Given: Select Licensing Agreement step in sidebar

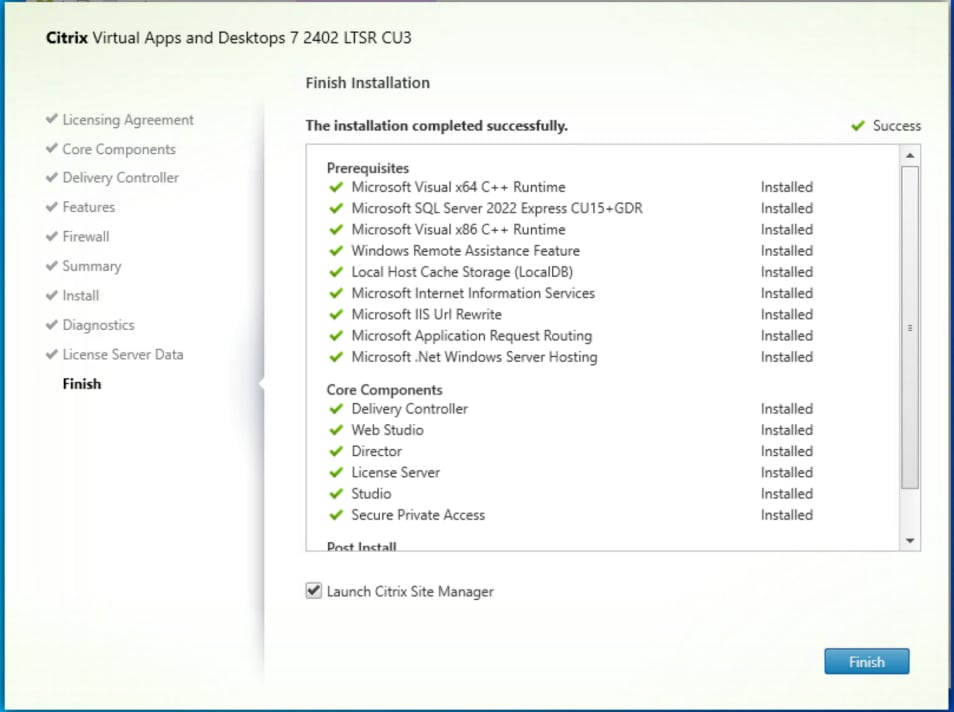Looking at the screenshot, I should point(128,120).
